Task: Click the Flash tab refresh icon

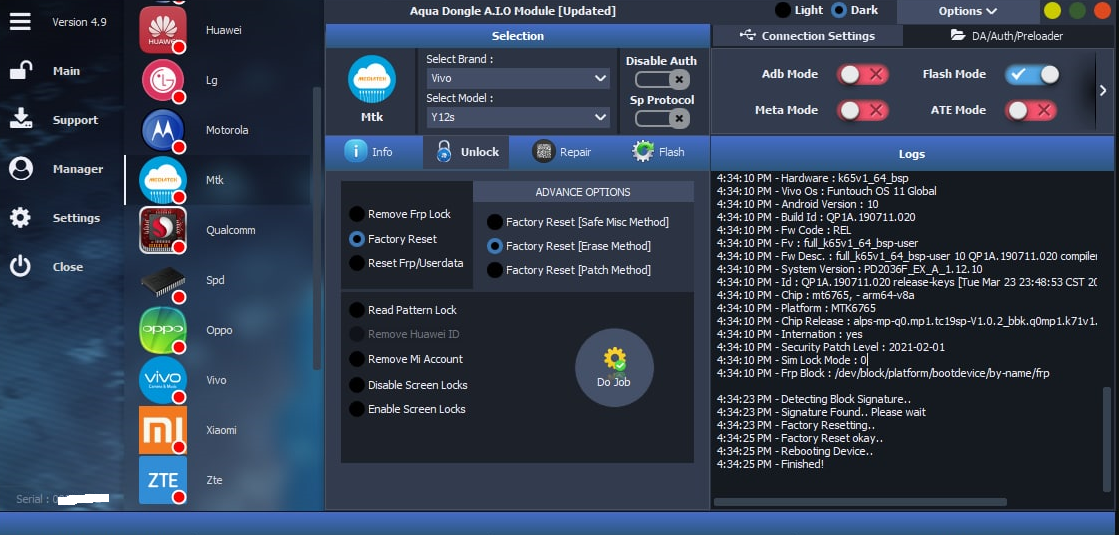Action: (643, 151)
